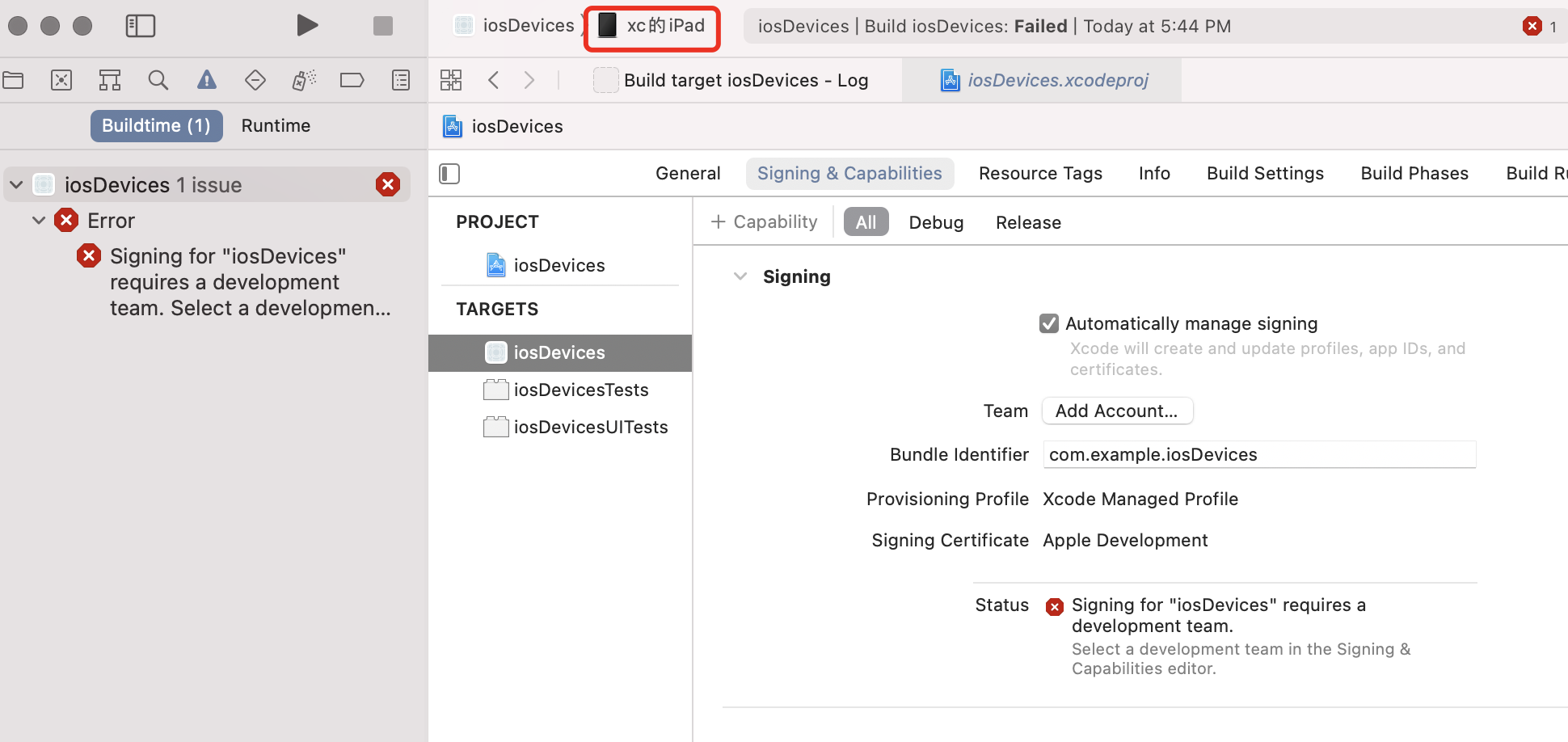The image size is (1568, 742).
Task: Open the Project navigator folder icon
Action: (x=13, y=80)
